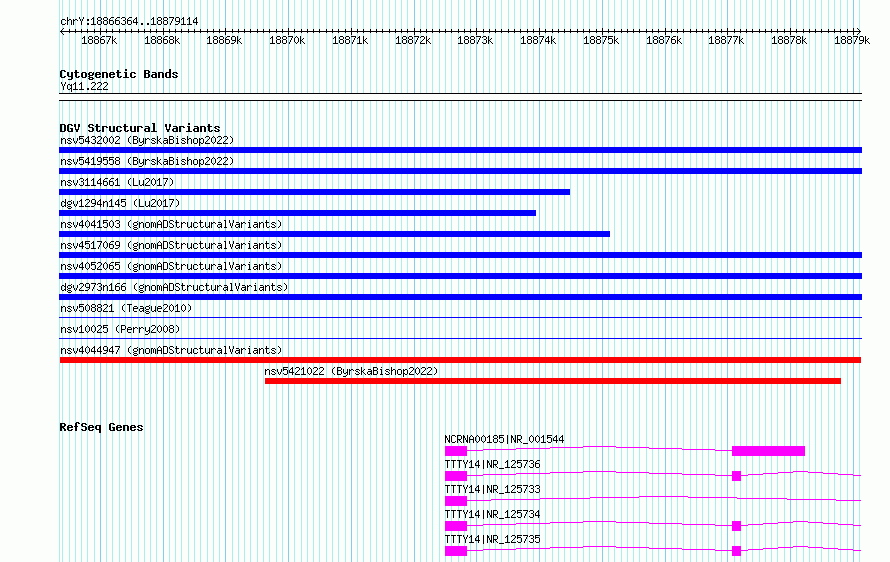Select the thin blue line for nsv508821
The width and height of the screenshot is (890, 562).
(460, 317)
